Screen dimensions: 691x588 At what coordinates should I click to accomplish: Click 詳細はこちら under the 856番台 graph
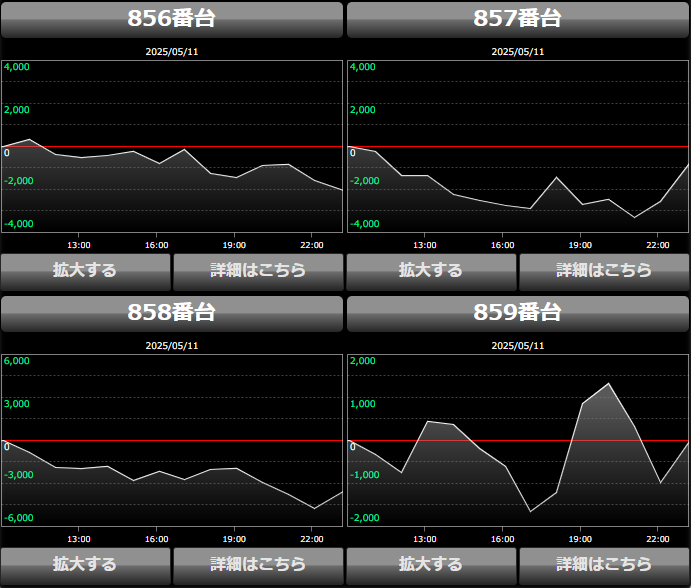pos(258,272)
